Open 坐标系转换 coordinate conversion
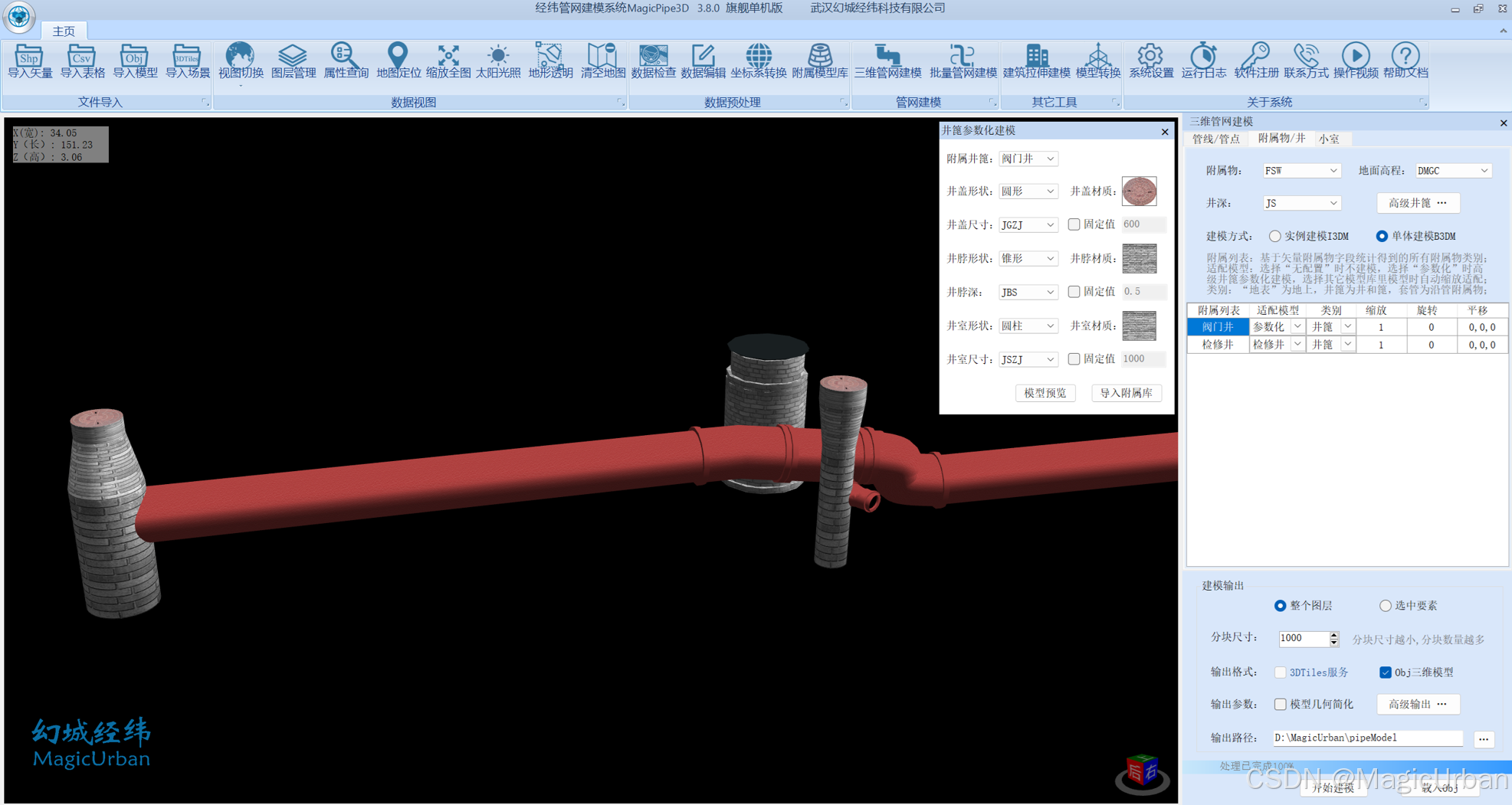The image size is (1512, 805). tap(759, 61)
